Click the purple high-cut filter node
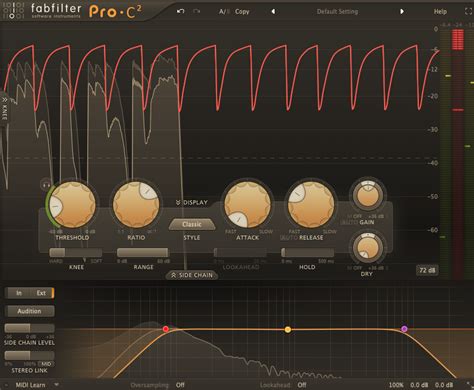Viewport: 474px width, 390px height. pyautogui.click(x=404, y=329)
